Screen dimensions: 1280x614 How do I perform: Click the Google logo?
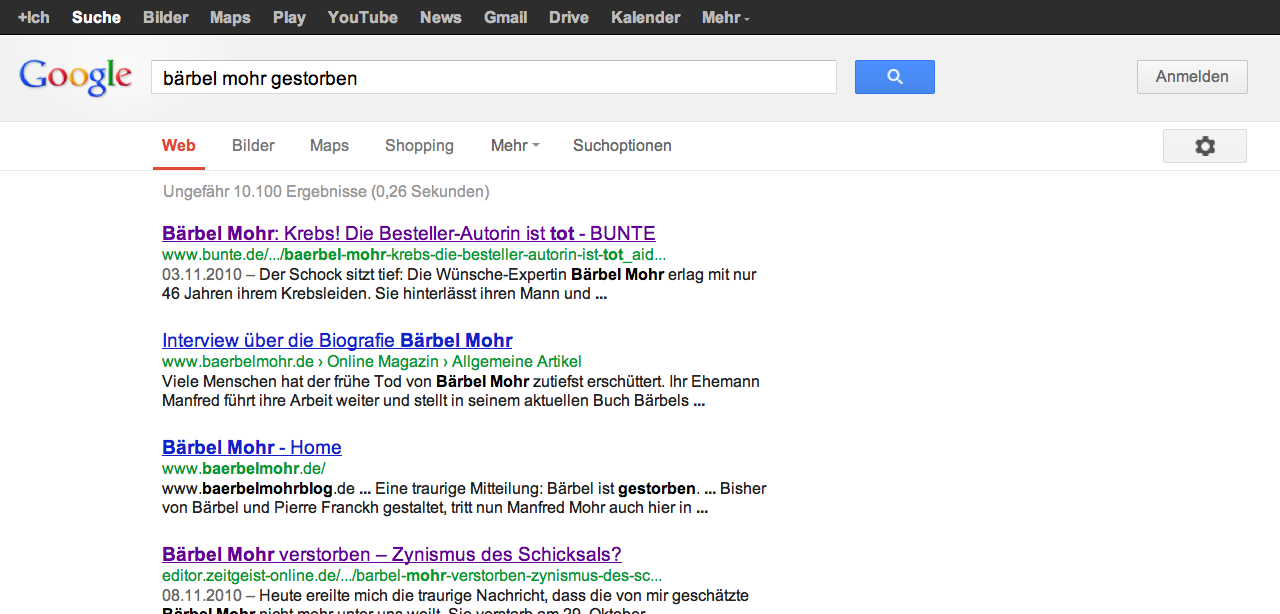point(76,77)
